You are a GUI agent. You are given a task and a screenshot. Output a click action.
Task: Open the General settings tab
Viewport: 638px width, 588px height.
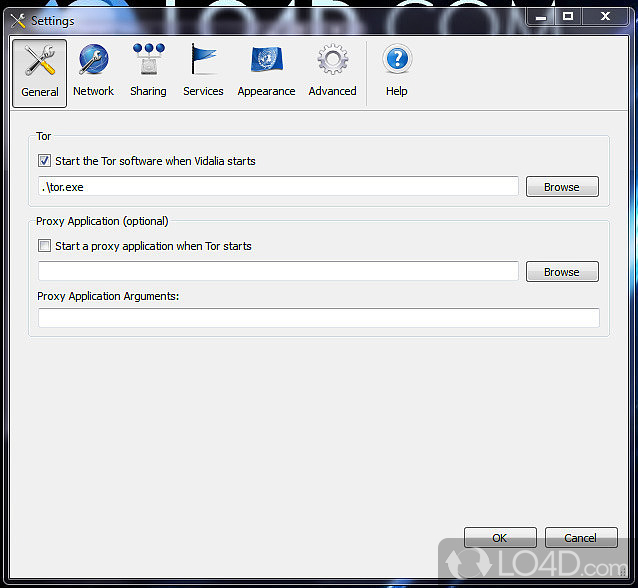click(39, 73)
